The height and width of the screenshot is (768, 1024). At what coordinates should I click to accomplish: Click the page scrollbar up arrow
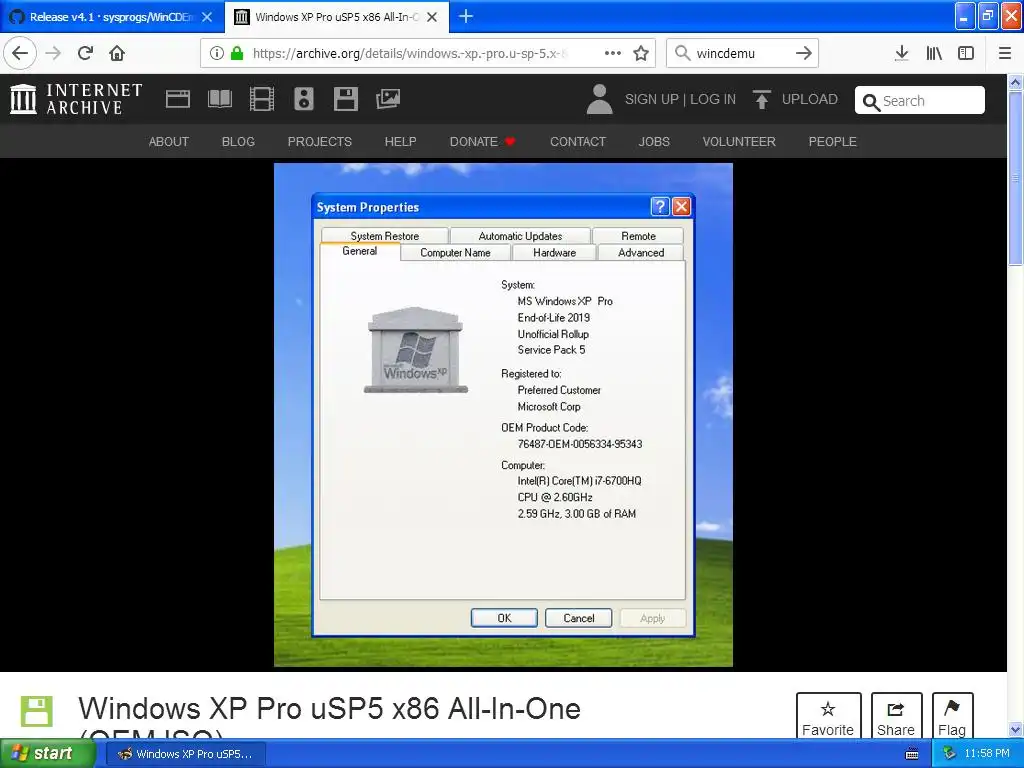tap(1016, 83)
